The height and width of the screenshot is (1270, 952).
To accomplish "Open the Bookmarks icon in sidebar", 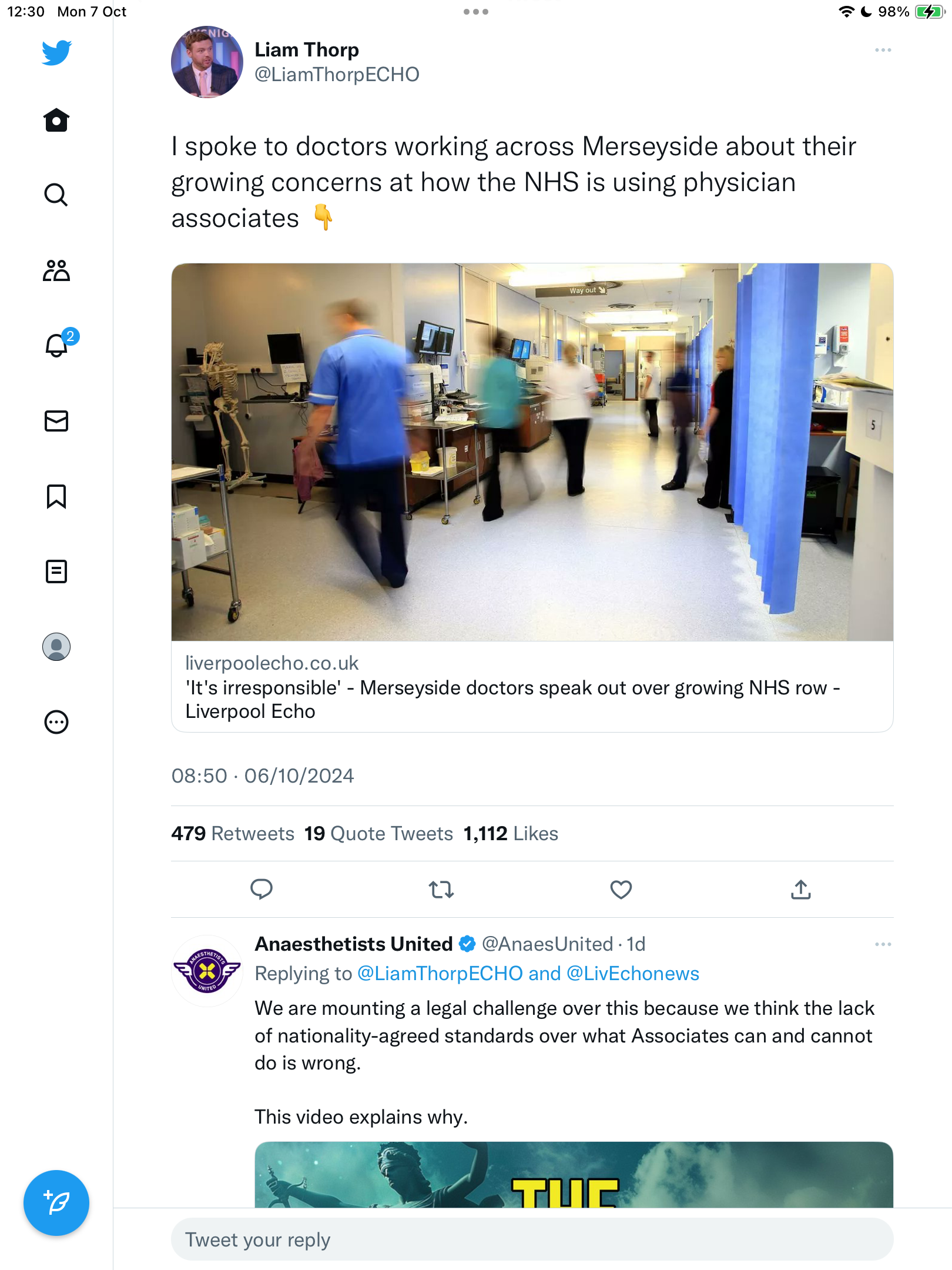I will point(56,496).
